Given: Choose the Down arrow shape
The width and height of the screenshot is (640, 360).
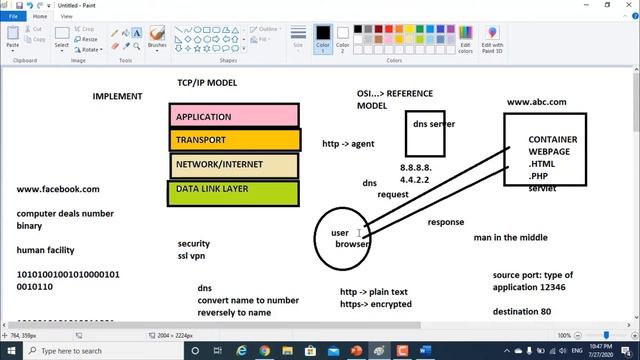Looking at the screenshot, I should pos(178,49).
